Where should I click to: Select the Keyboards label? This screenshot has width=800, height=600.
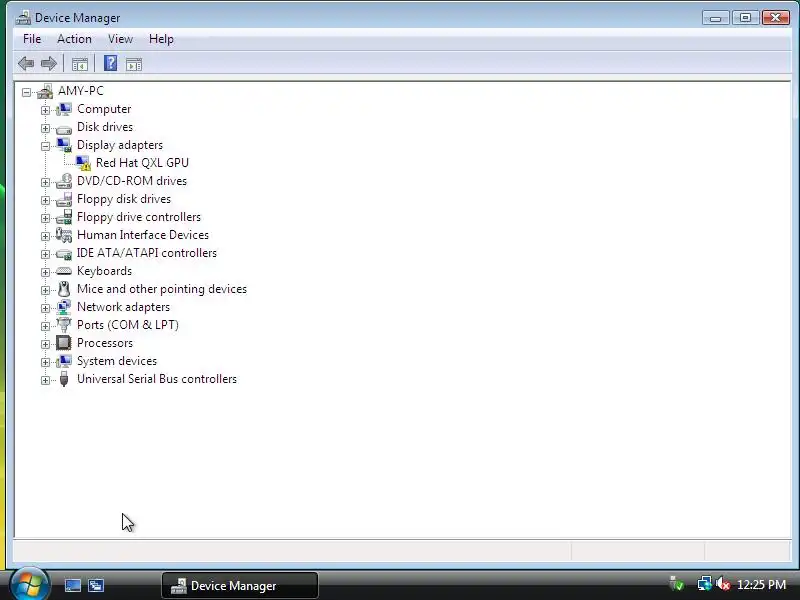(104, 271)
